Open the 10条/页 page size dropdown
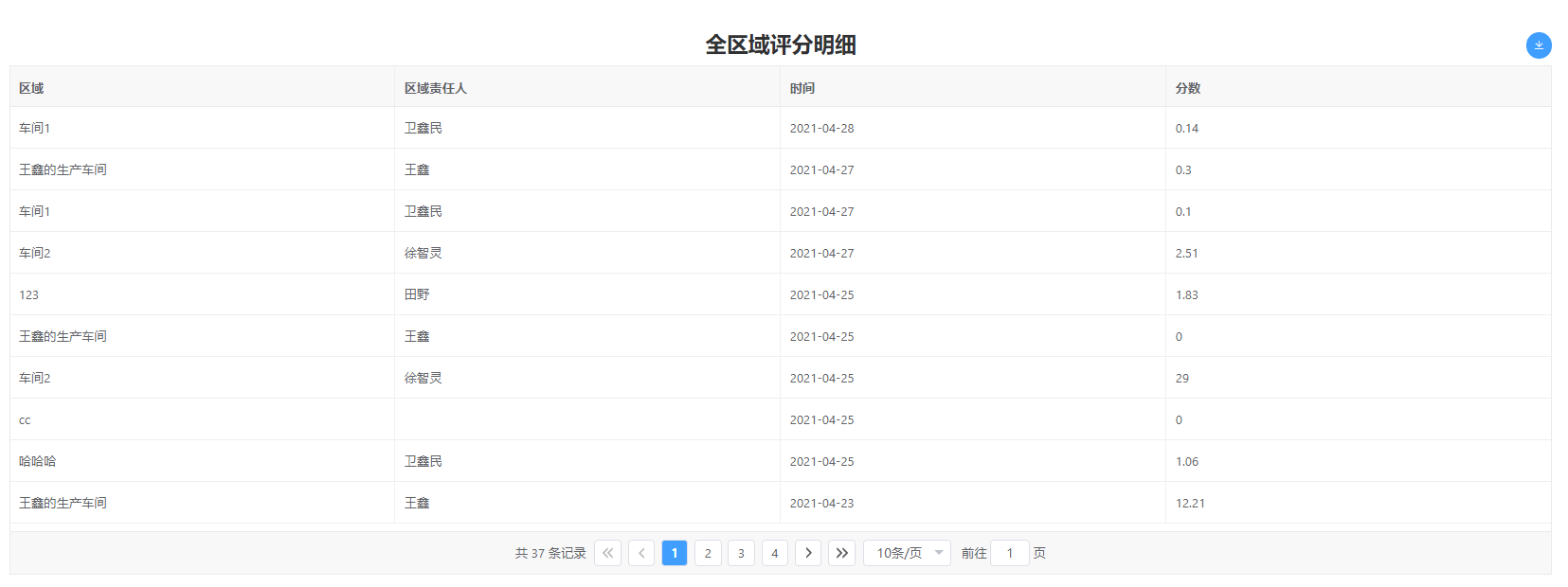Screen dimensions: 1568x587 point(906,553)
